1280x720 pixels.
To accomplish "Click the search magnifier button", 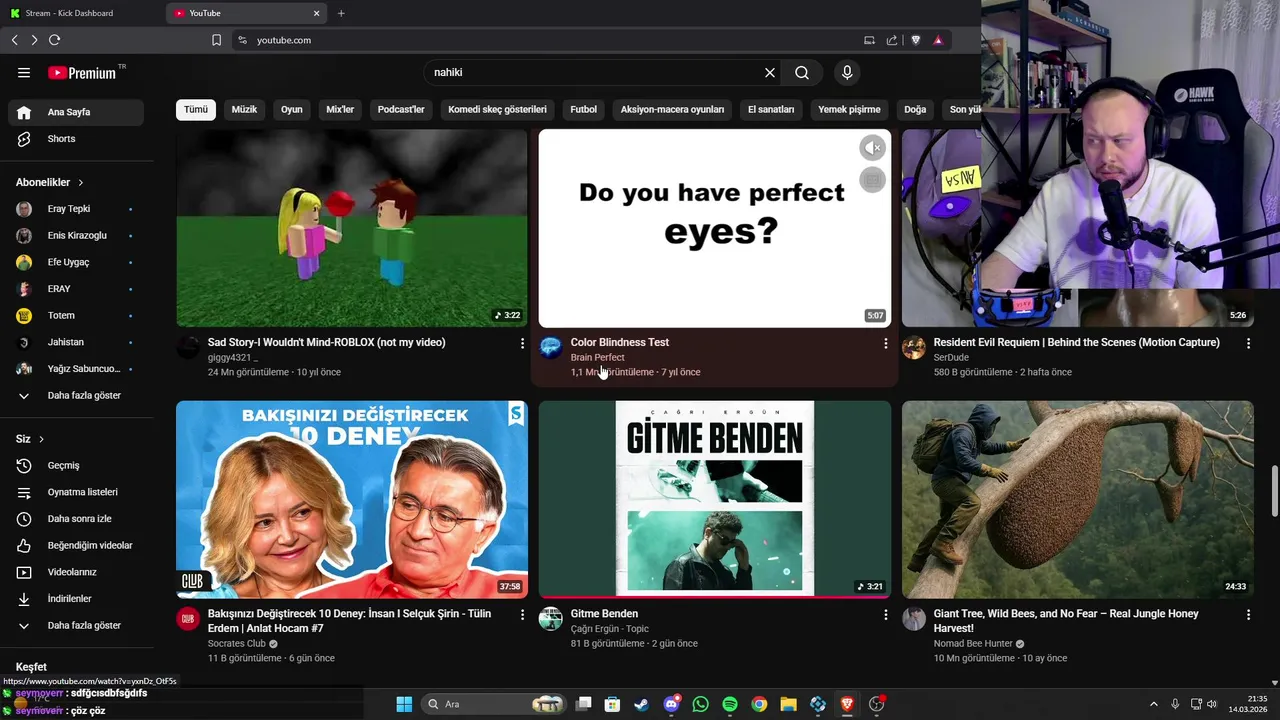I will pyautogui.click(x=802, y=72).
